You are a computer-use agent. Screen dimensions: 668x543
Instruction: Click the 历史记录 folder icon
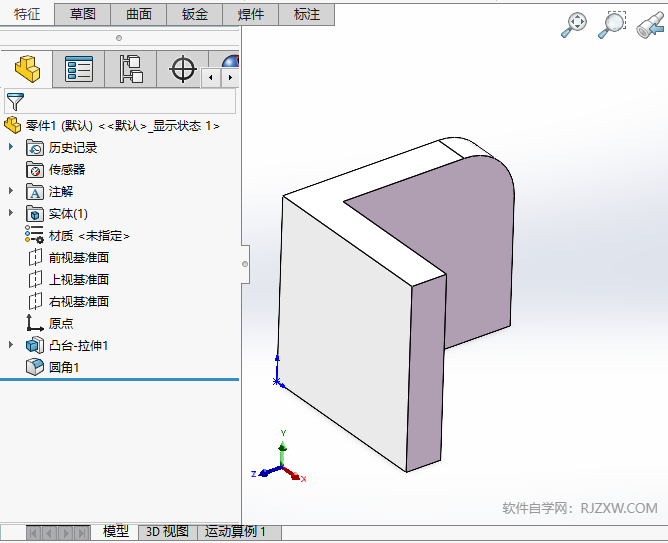35,148
